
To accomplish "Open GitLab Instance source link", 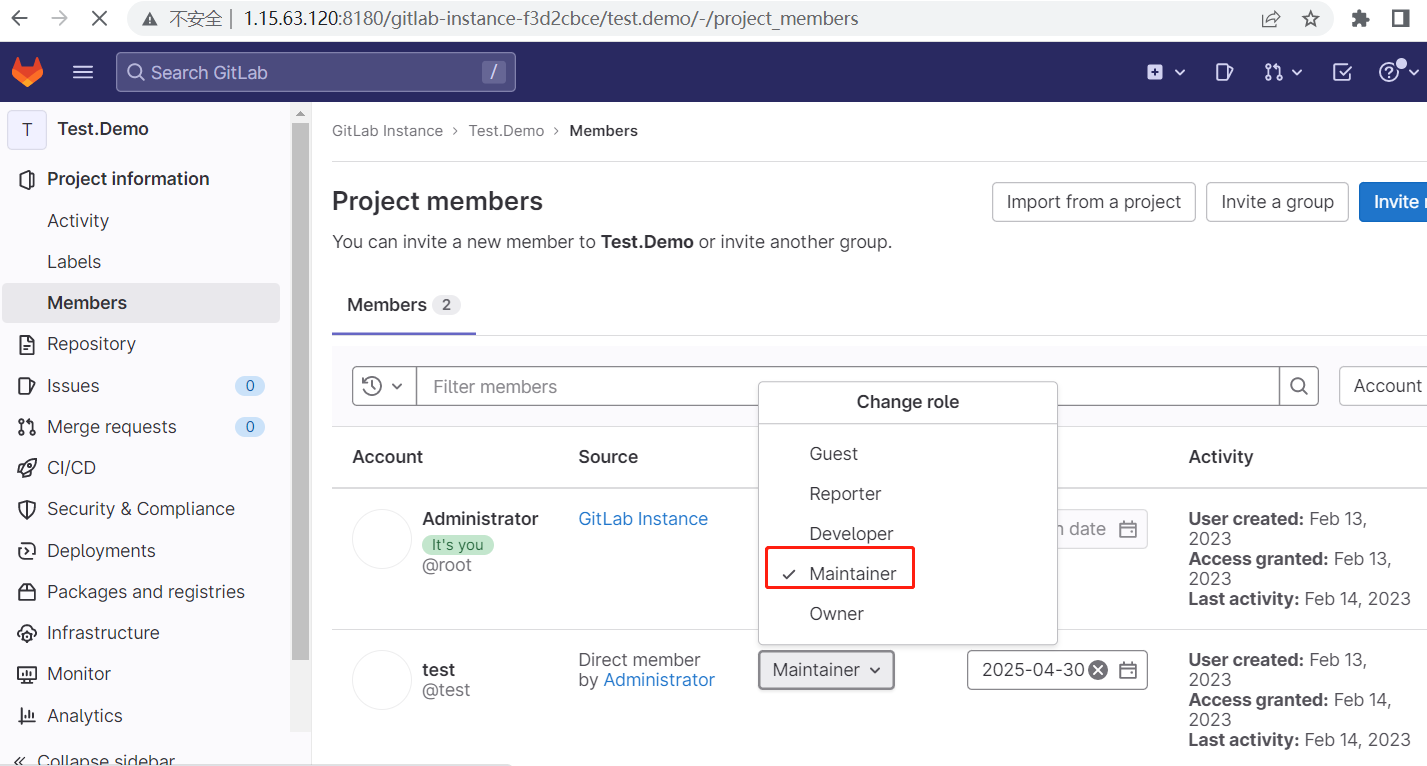I will click(x=643, y=519).
